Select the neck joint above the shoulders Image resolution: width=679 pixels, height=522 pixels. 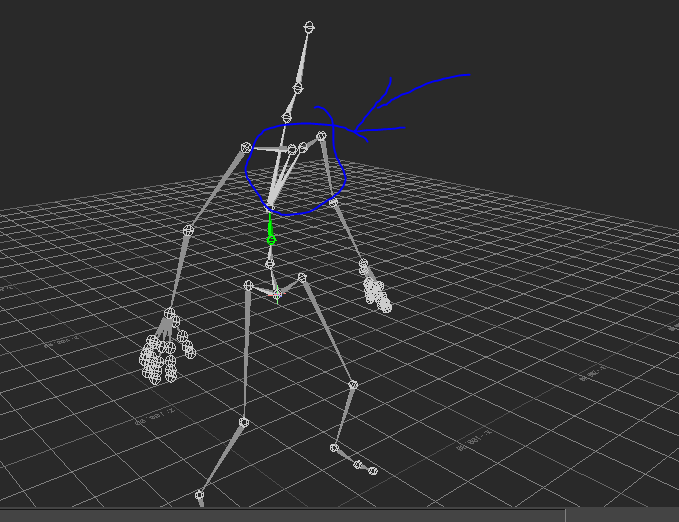pos(287,117)
